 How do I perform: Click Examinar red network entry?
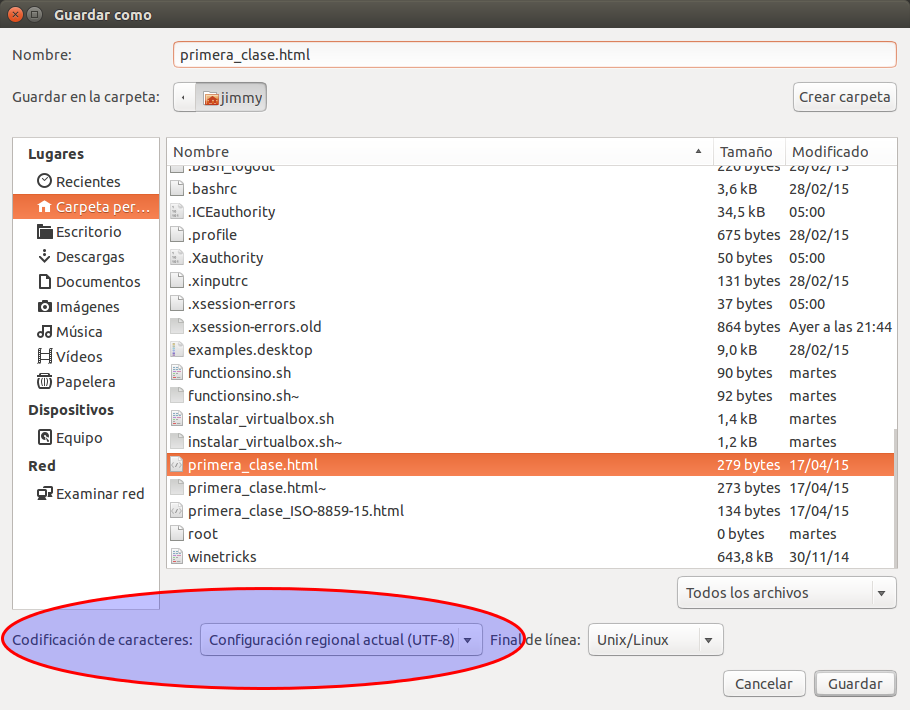tap(99, 494)
